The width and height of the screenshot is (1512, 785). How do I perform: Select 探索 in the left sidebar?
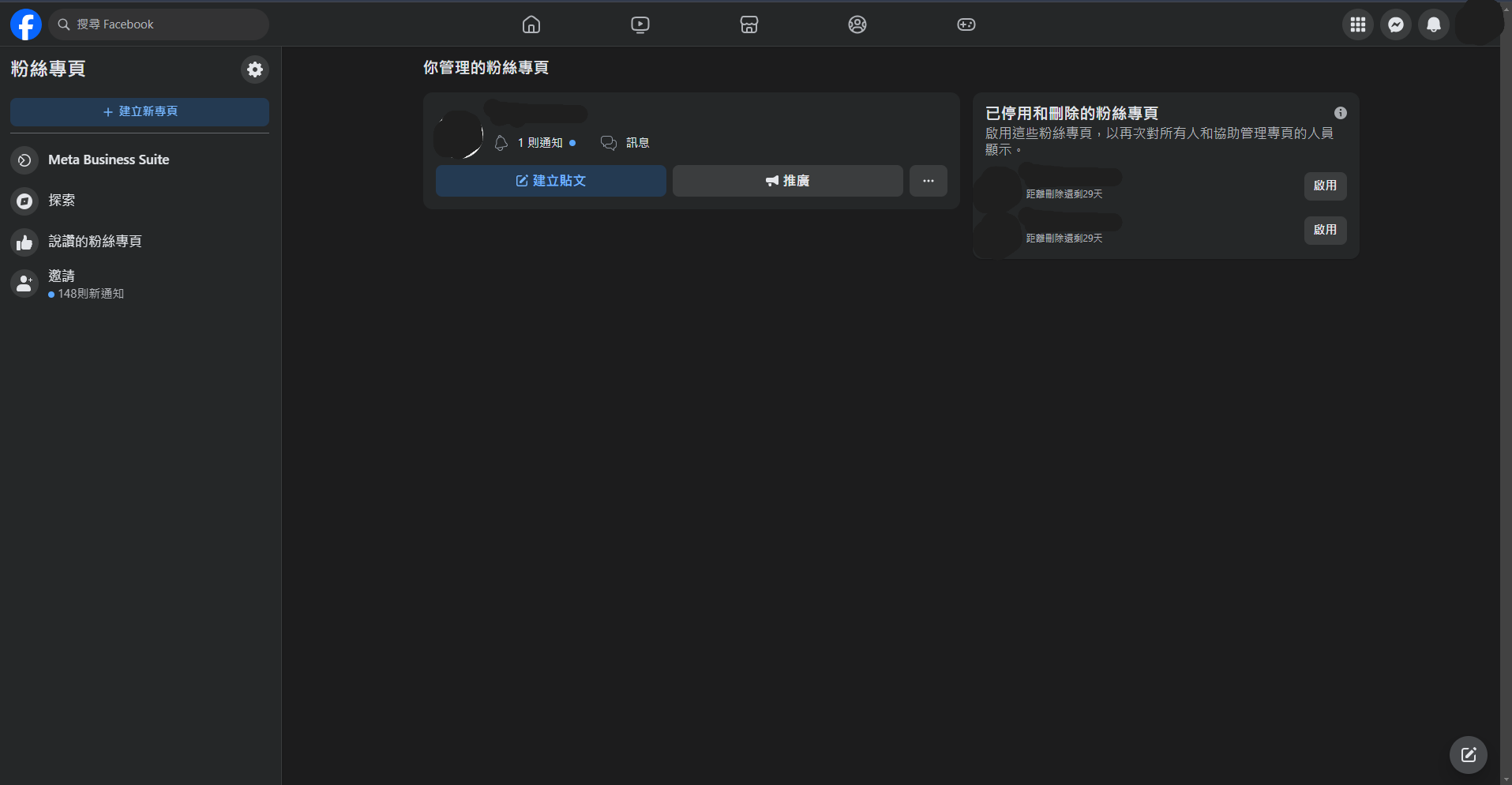[62, 201]
